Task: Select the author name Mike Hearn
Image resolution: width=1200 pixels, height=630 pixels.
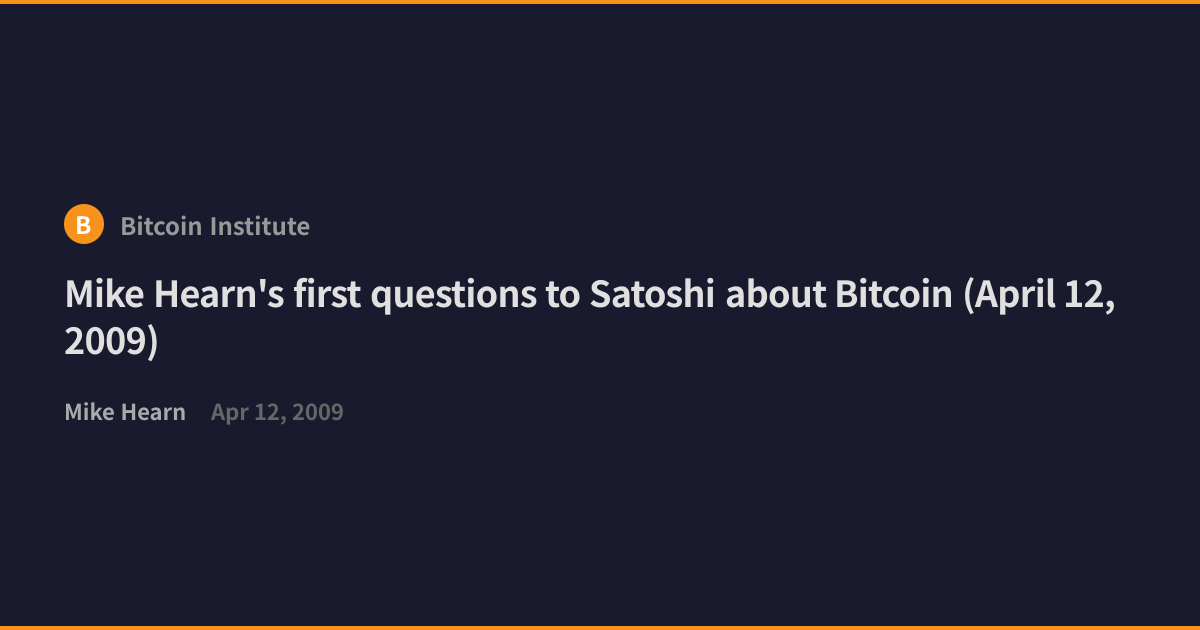Action: point(125,412)
